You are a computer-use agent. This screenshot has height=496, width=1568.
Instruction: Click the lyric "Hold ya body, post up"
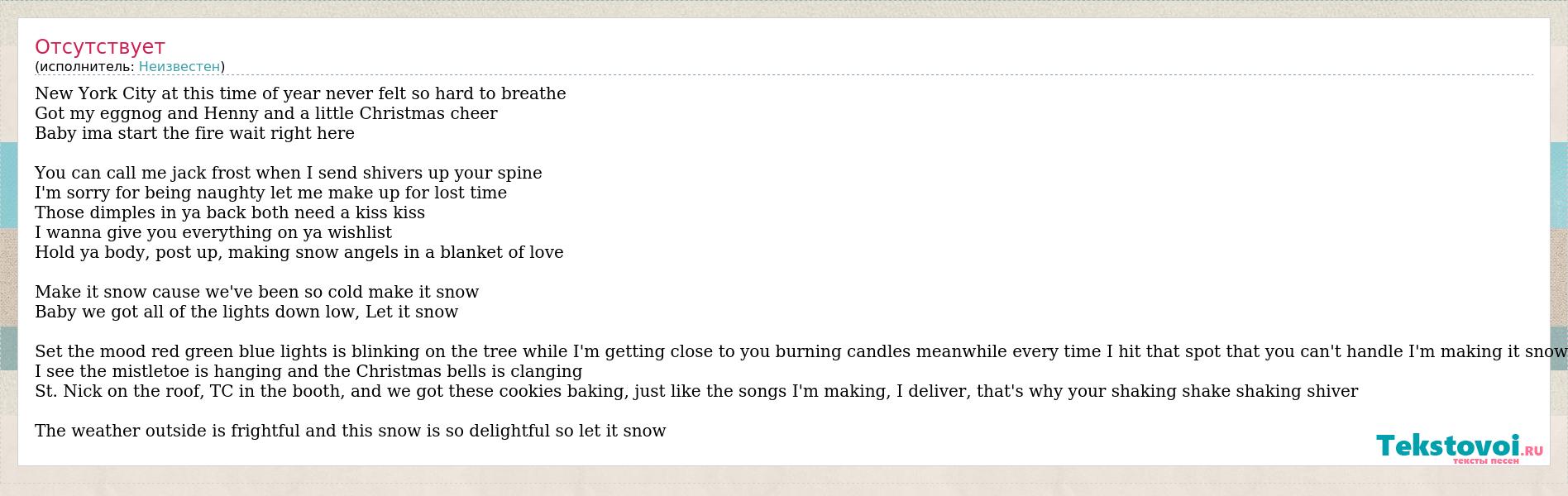coord(299,252)
